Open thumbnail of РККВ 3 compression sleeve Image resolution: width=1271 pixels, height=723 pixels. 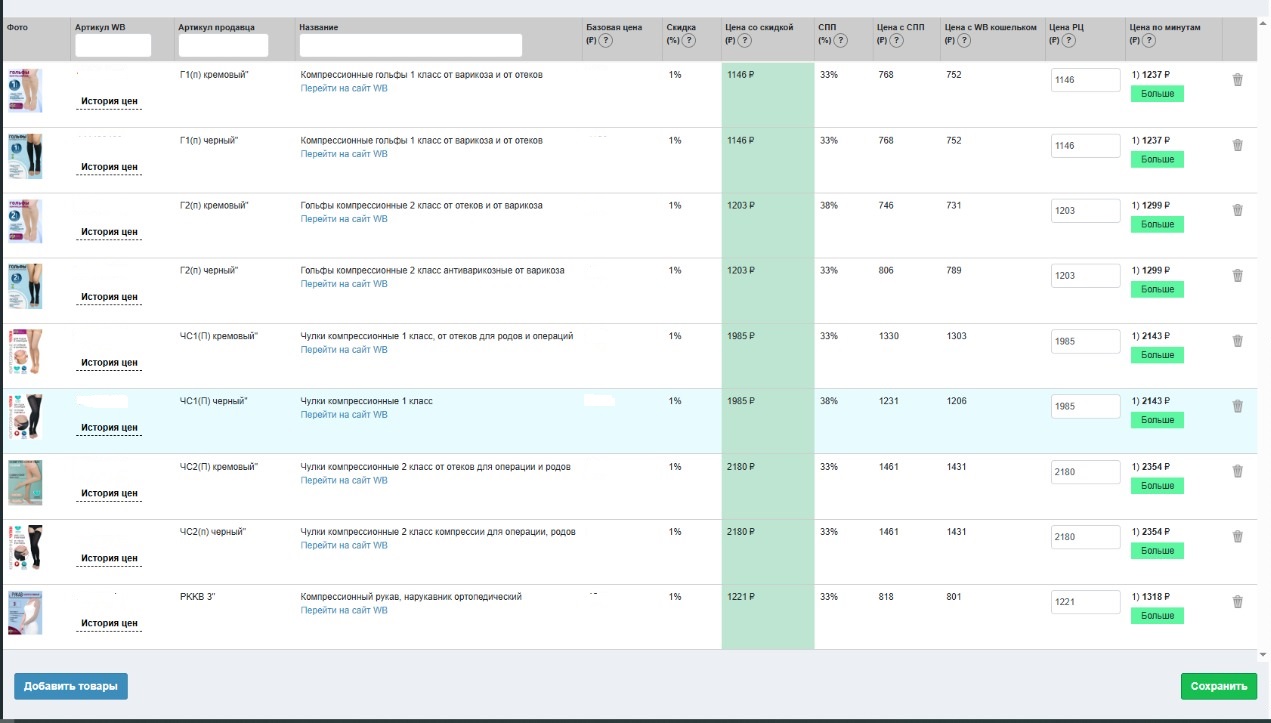[25, 612]
